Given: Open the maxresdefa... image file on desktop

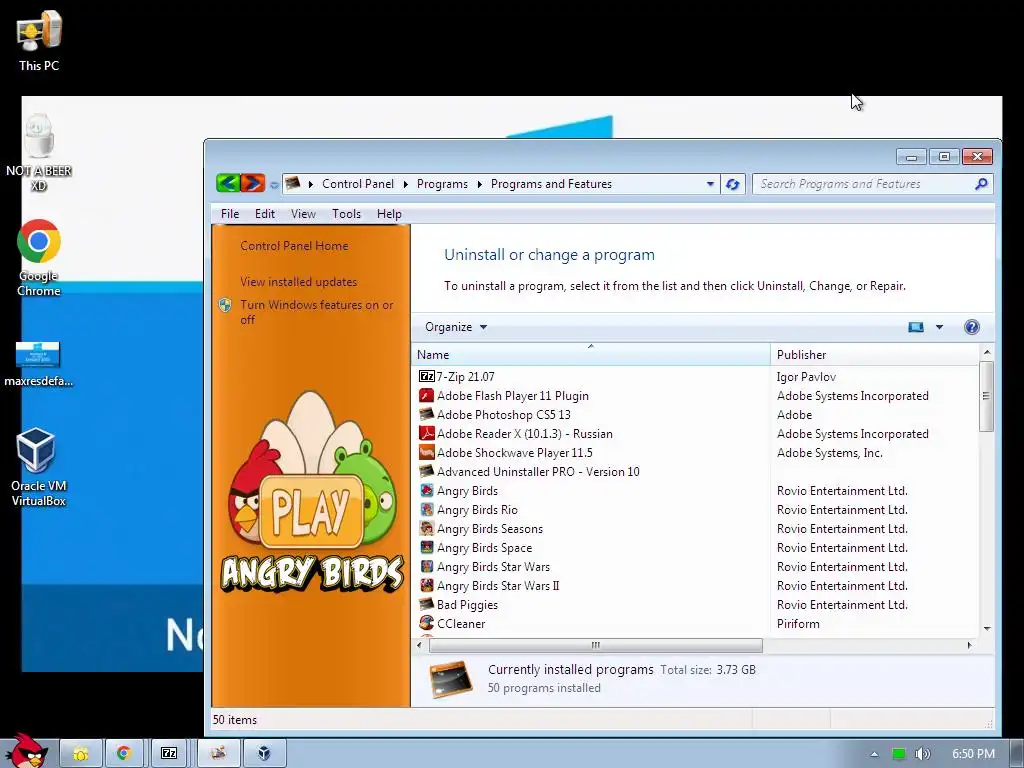Looking at the screenshot, I should [39, 364].
